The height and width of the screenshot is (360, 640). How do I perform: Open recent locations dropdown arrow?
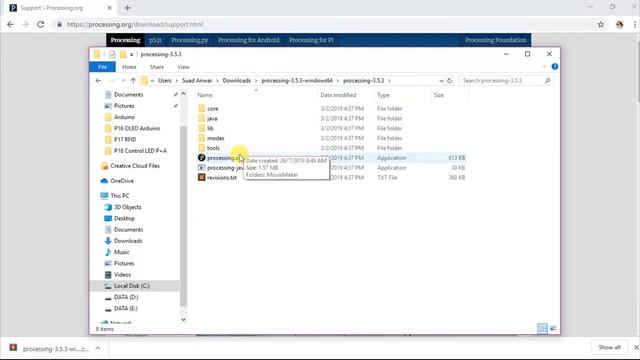[123, 81]
